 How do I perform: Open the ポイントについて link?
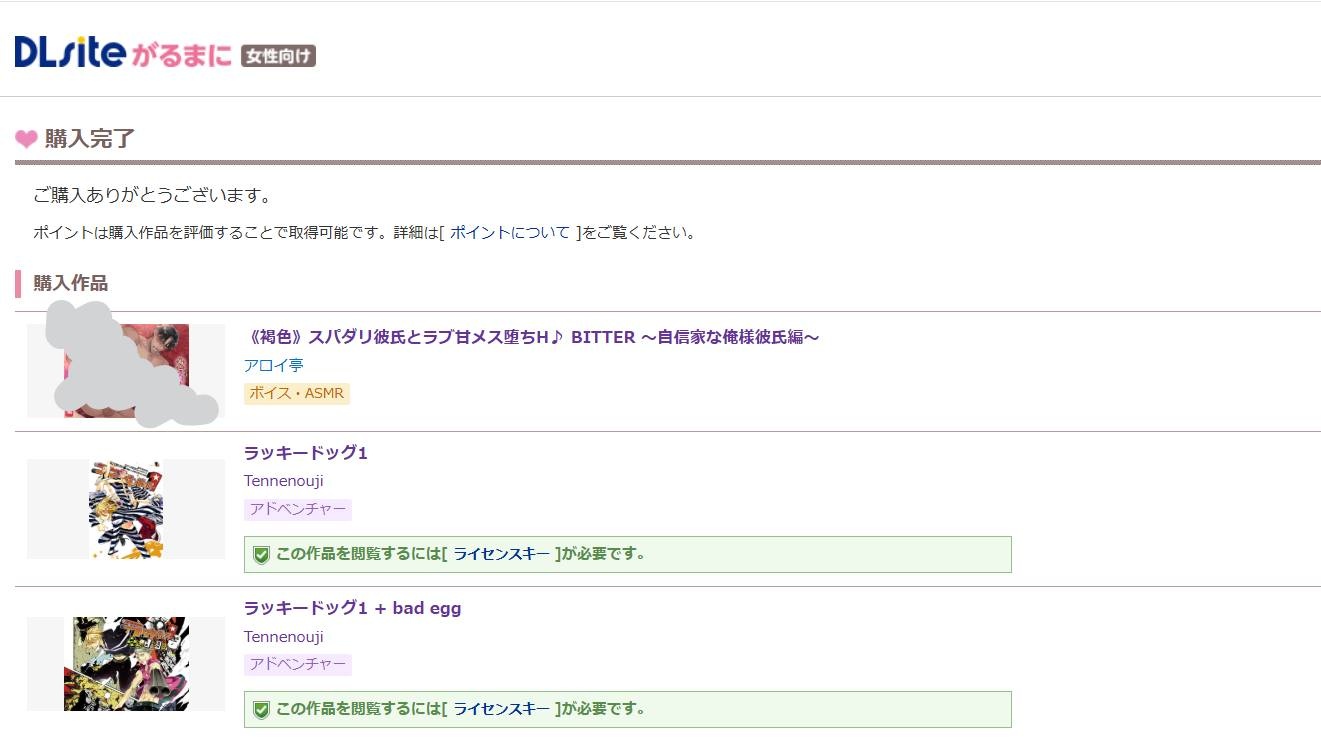point(509,233)
